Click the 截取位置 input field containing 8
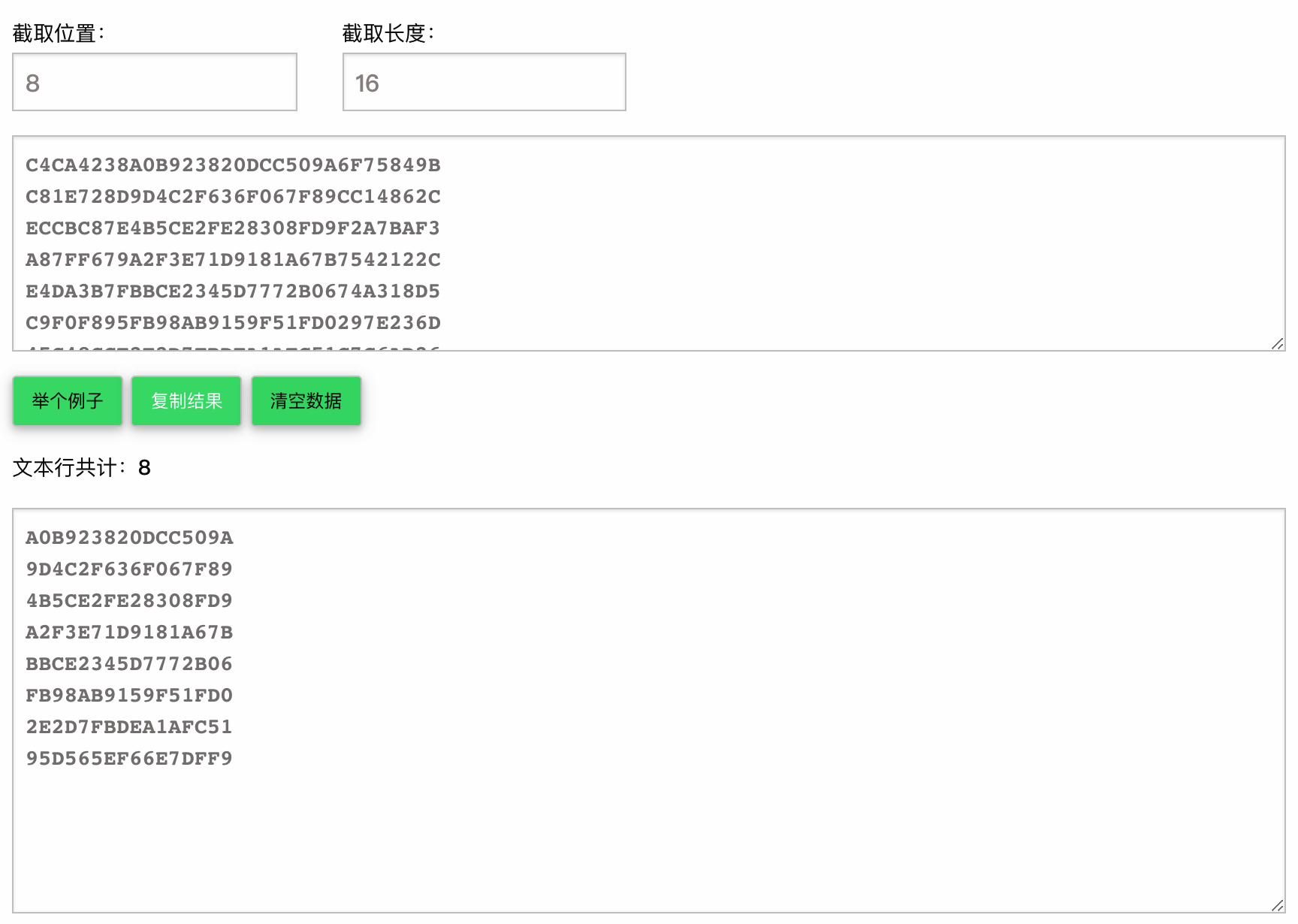The width and height of the screenshot is (1298, 924). coord(155,82)
